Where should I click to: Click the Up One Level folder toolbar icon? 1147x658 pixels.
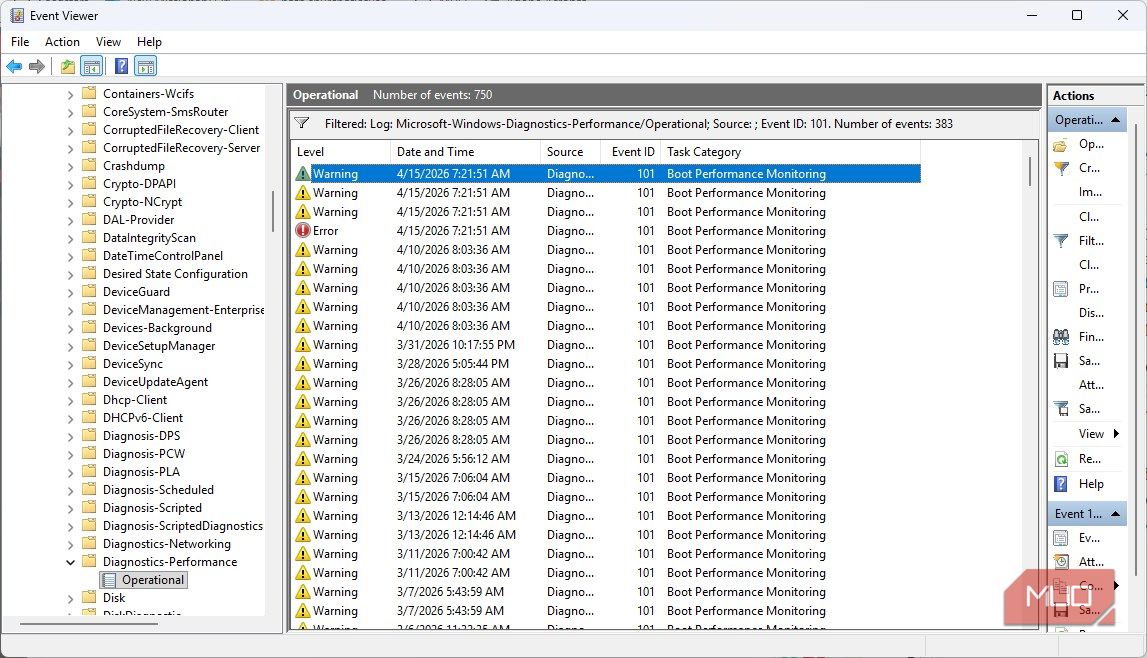coord(67,67)
